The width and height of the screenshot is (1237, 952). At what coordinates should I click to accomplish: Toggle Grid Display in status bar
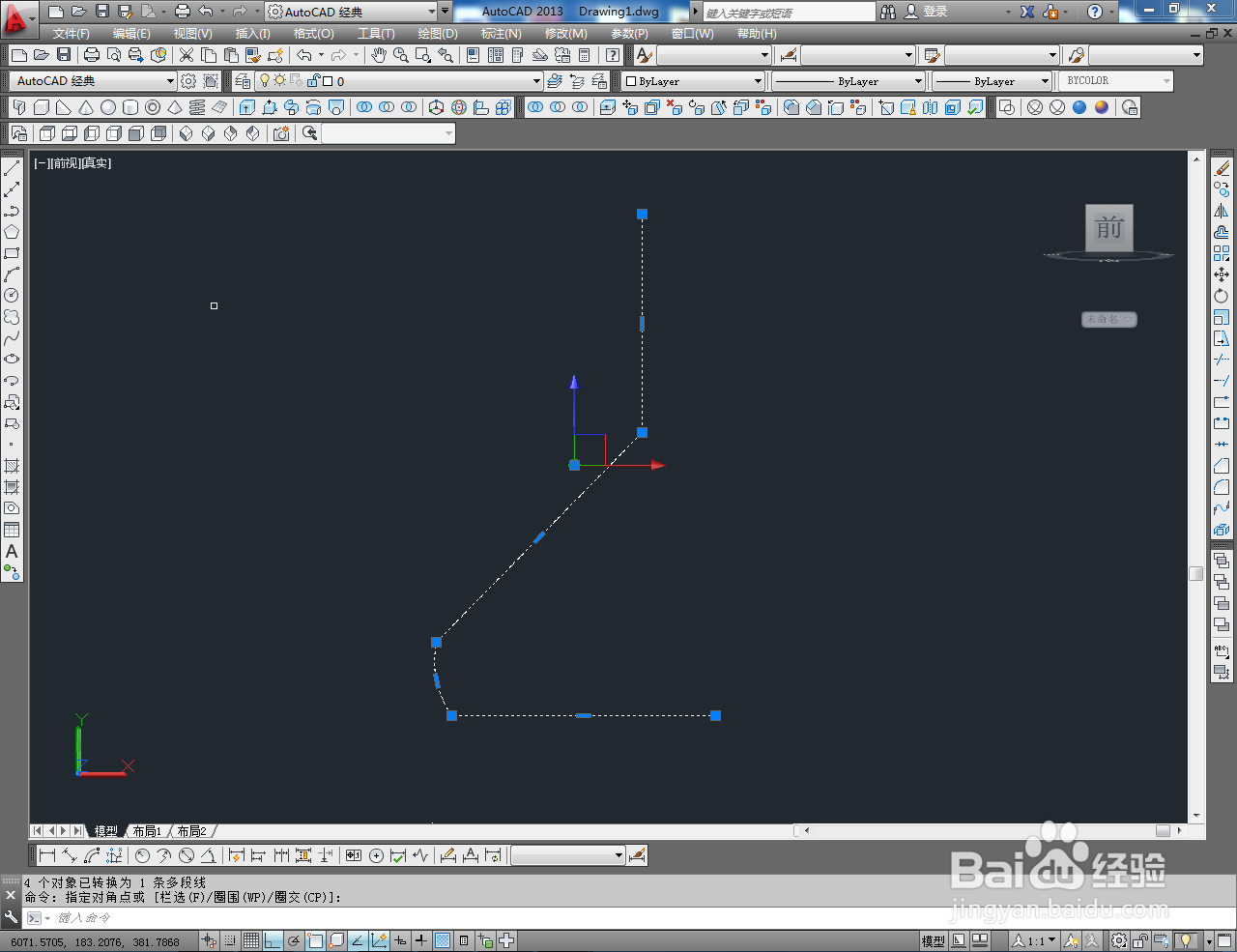click(251, 940)
